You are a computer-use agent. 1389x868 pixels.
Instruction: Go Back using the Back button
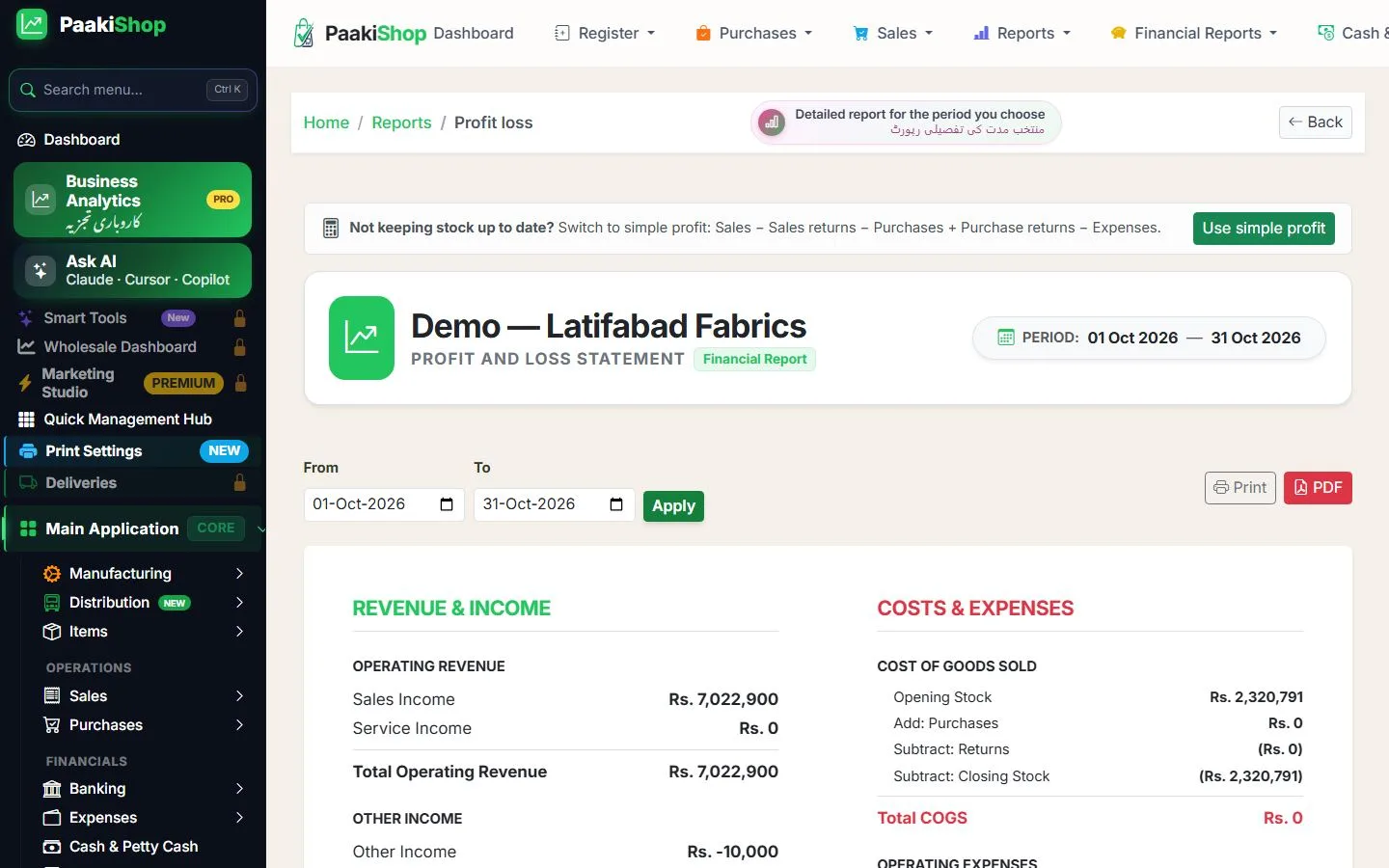(x=1315, y=122)
